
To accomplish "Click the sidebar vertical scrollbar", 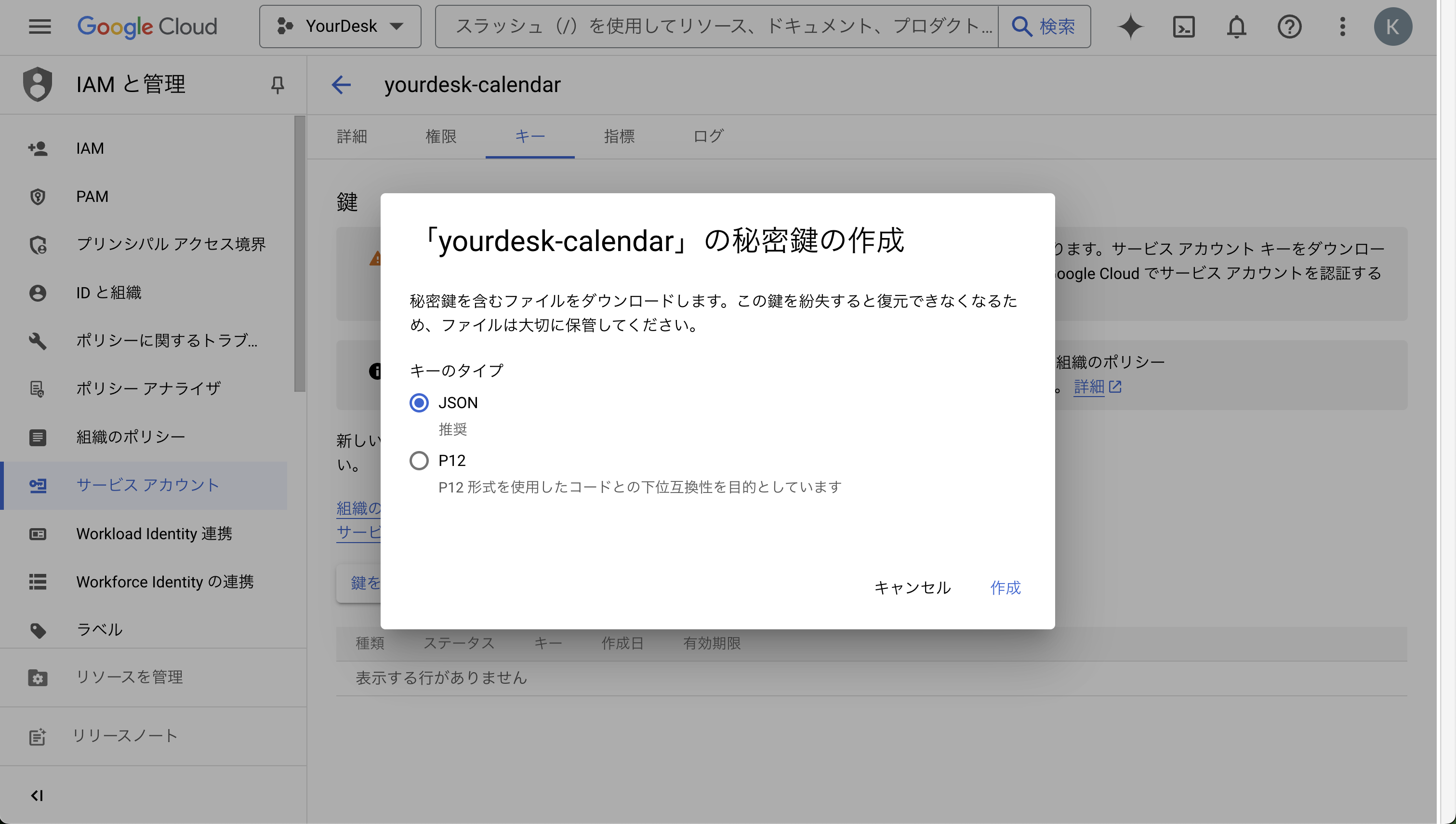I will click(299, 254).
